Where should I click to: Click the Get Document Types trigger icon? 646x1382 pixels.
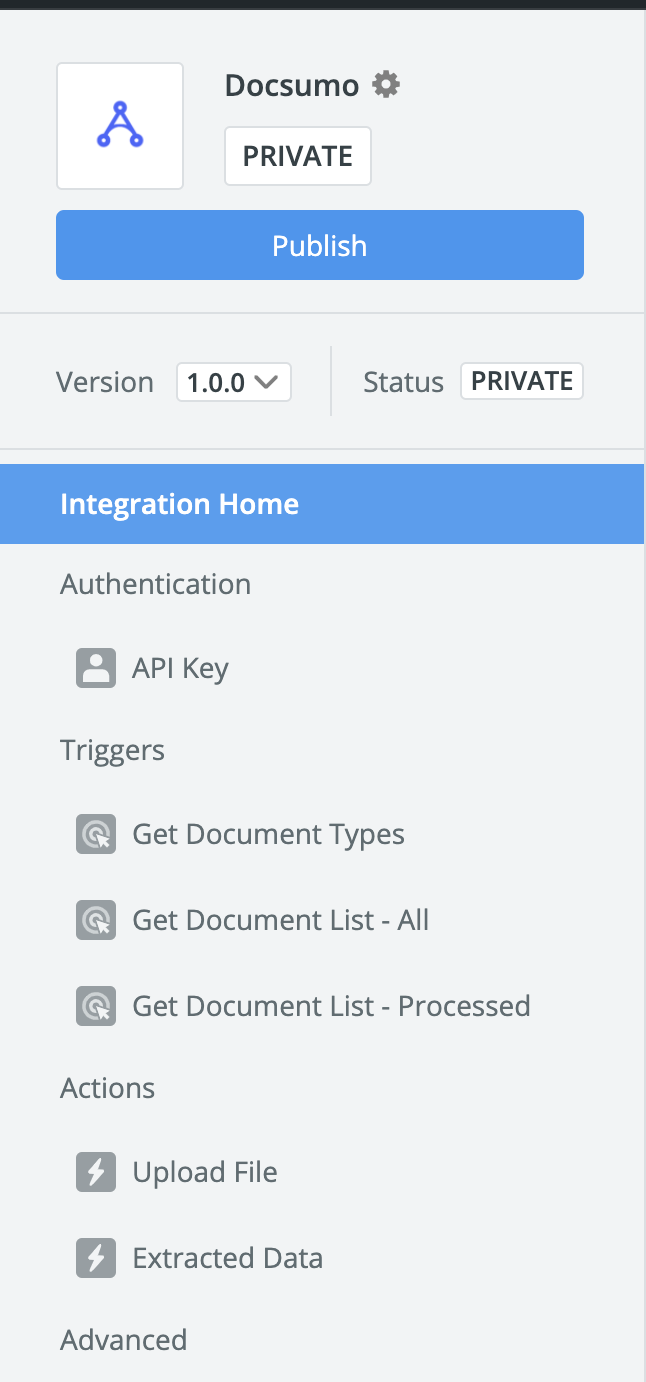tap(96, 834)
